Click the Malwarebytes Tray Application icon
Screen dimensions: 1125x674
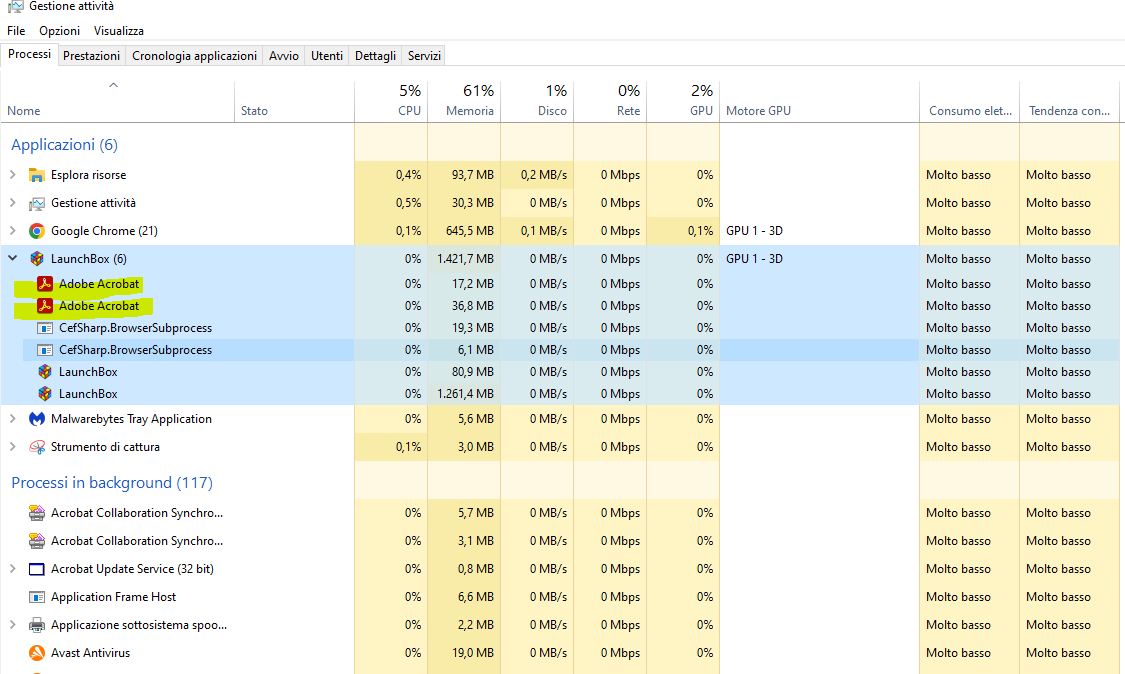tap(37, 419)
